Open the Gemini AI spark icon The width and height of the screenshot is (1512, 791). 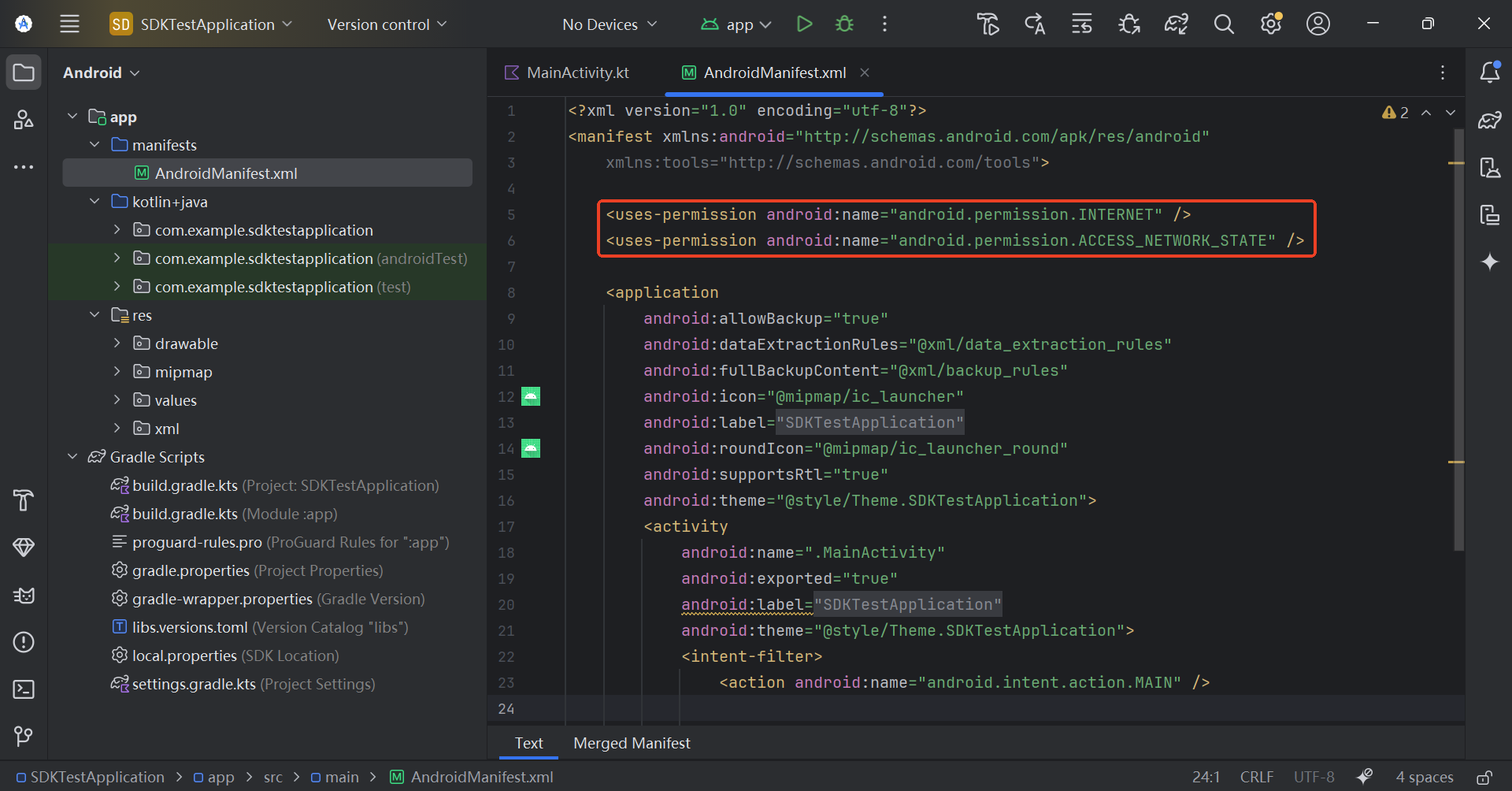(1490, 261)
